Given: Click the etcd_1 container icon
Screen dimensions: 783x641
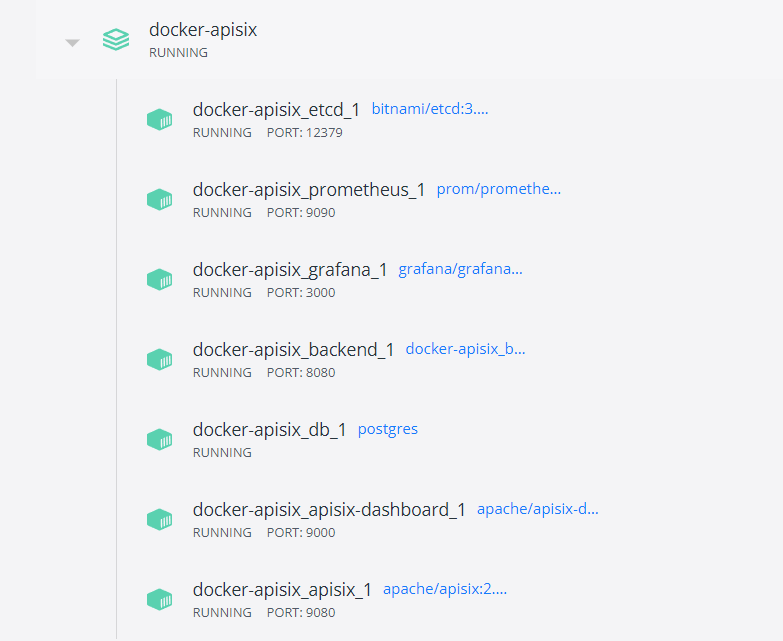Looking at the screenshot, I should (160, 120).
